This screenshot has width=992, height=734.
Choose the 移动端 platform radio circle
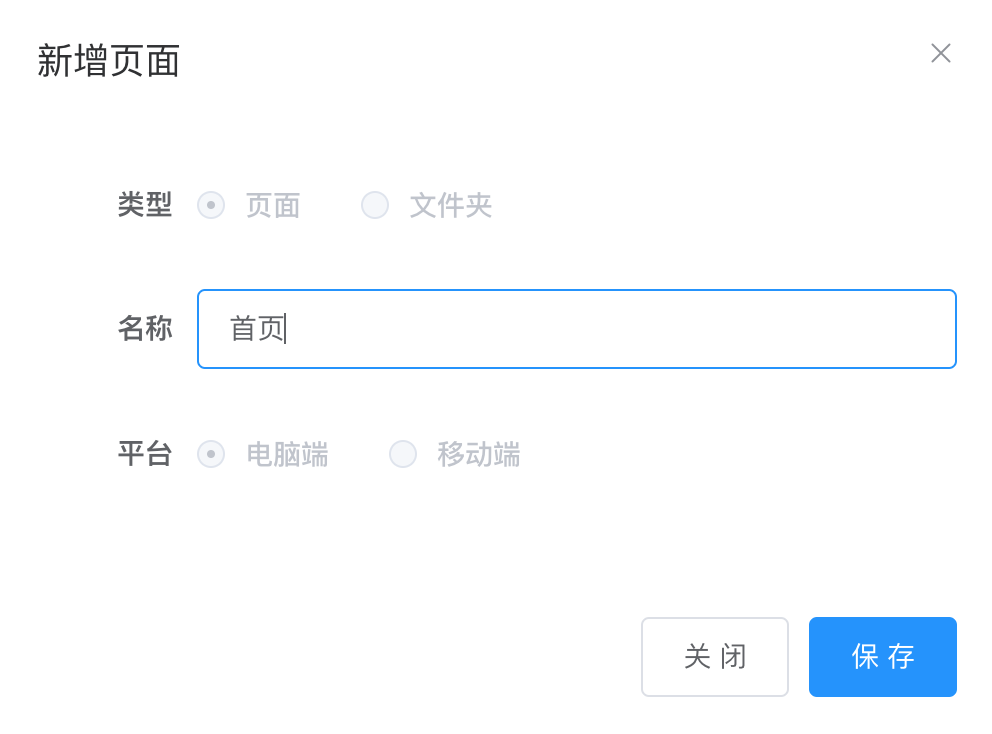(402, 454)
